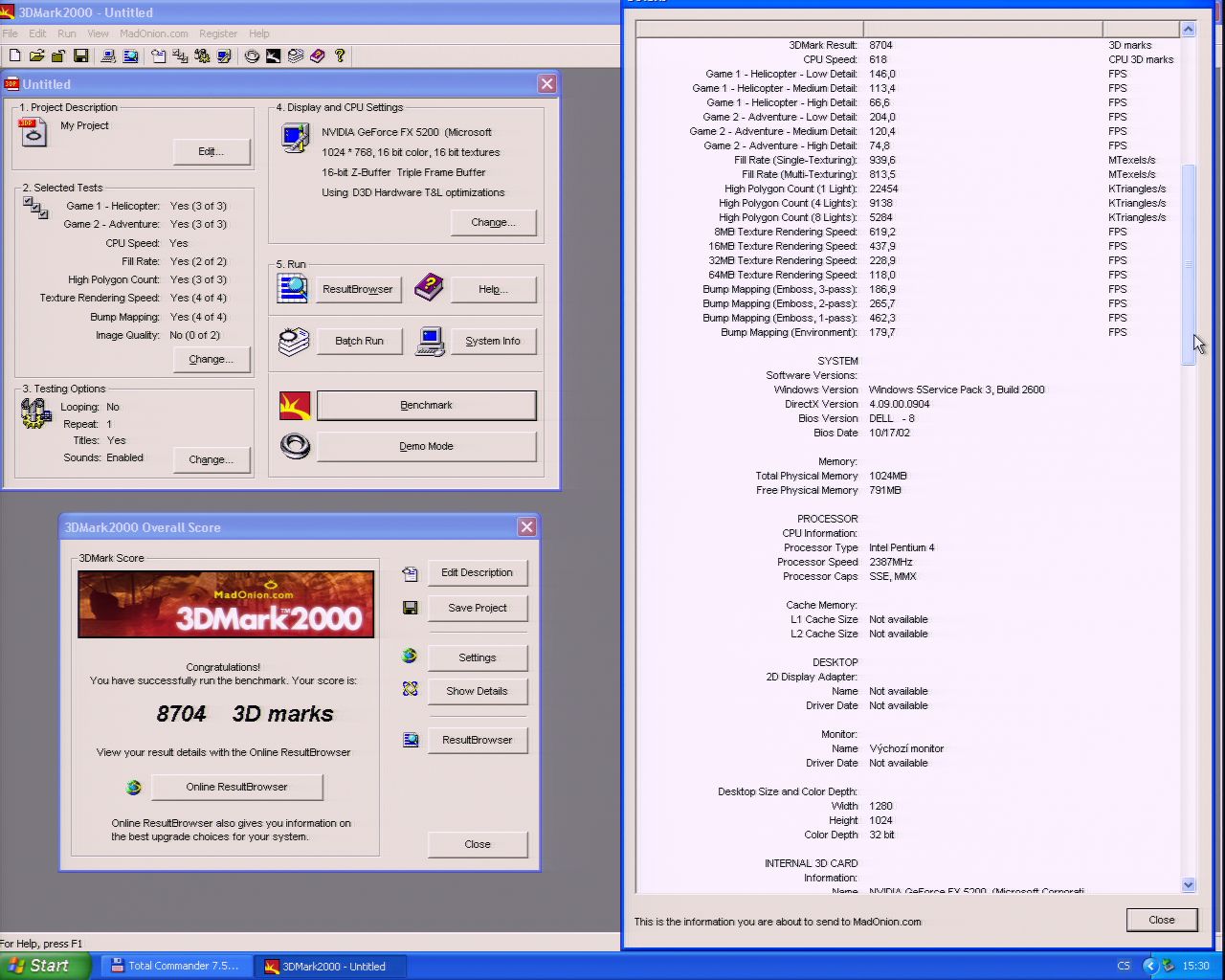Open the Start menu

45,966
